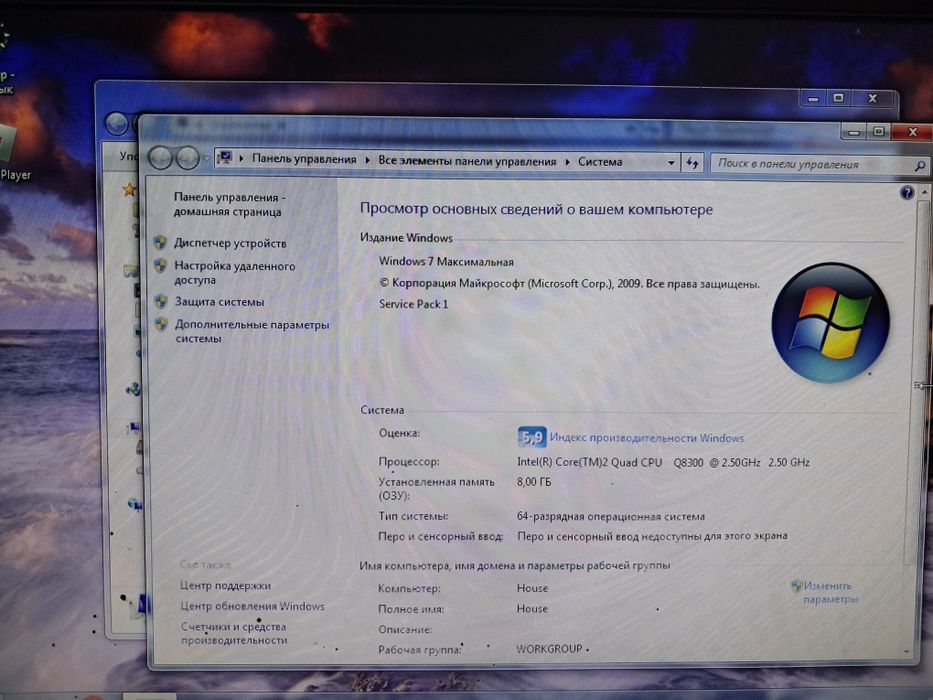Minimize the System window
Image resolution: width=933 pixels, height=700 pixels.
(854, 132)
